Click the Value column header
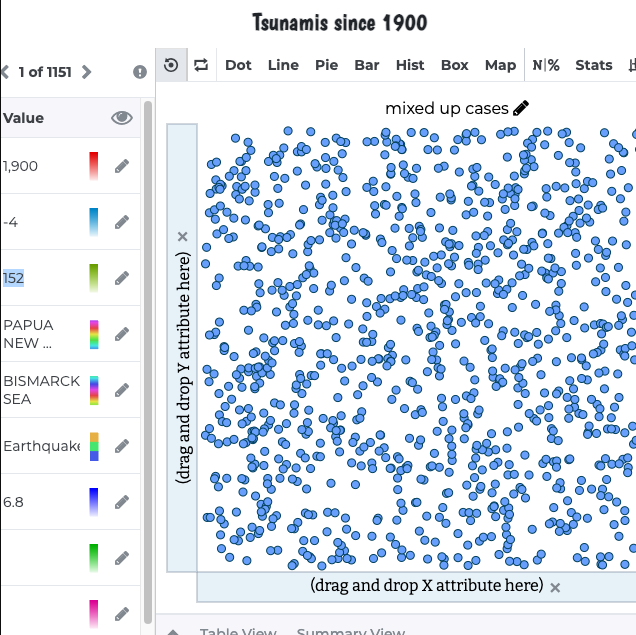This screenshot has height=635, width=636. pyautogui.click(x=24, y=118)
